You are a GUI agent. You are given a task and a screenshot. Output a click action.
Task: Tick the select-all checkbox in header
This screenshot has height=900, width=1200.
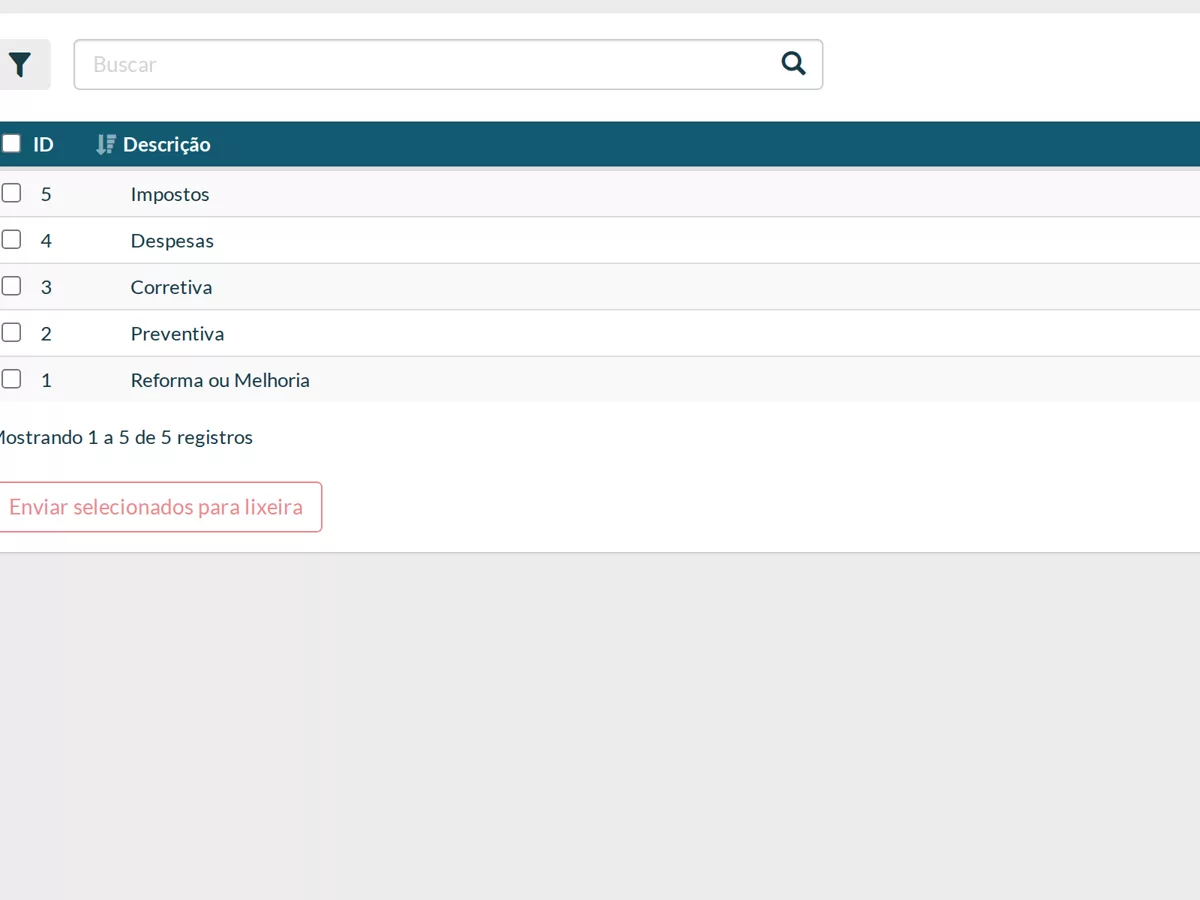11,144
